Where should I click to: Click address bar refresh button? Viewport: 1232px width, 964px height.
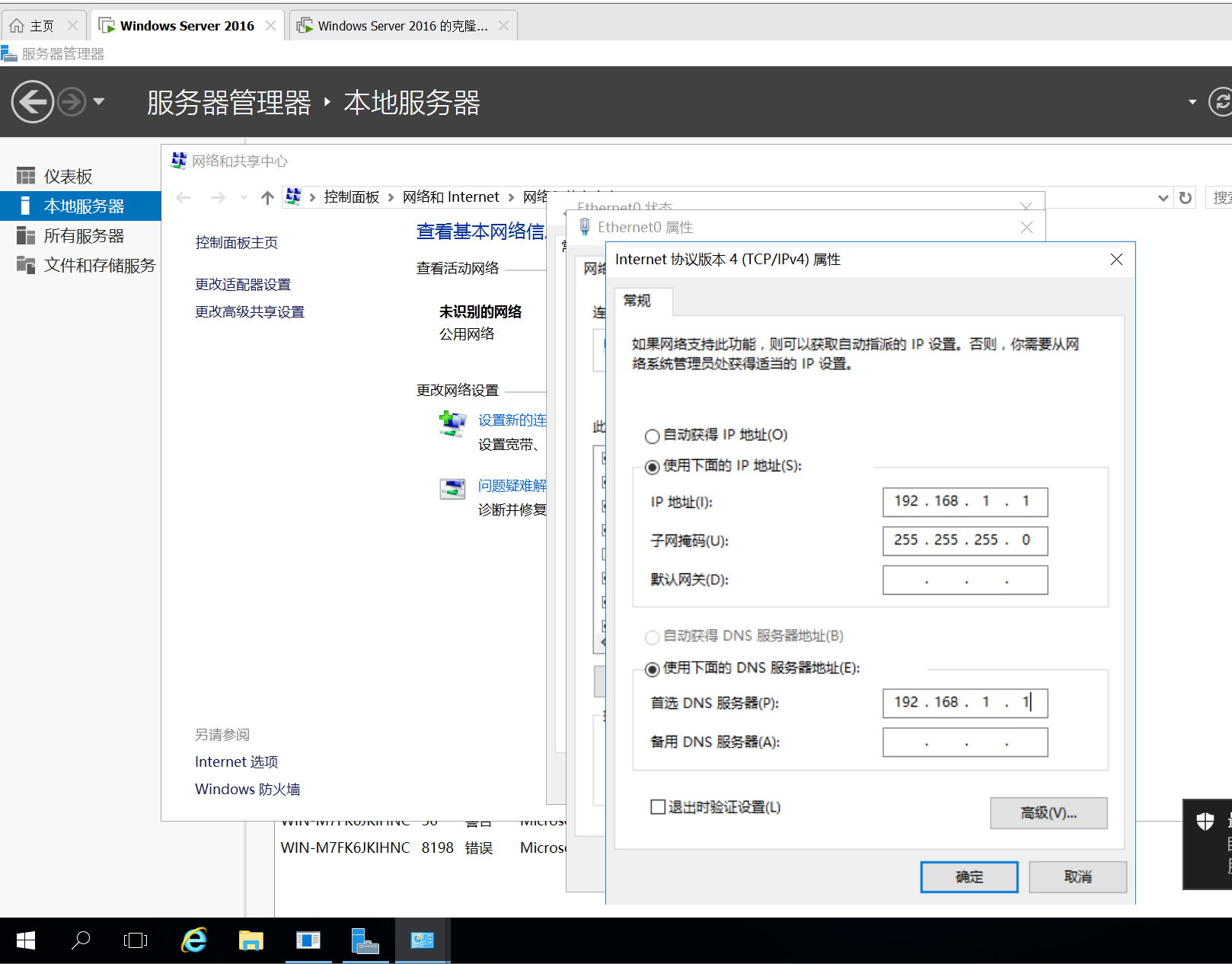1186,198
